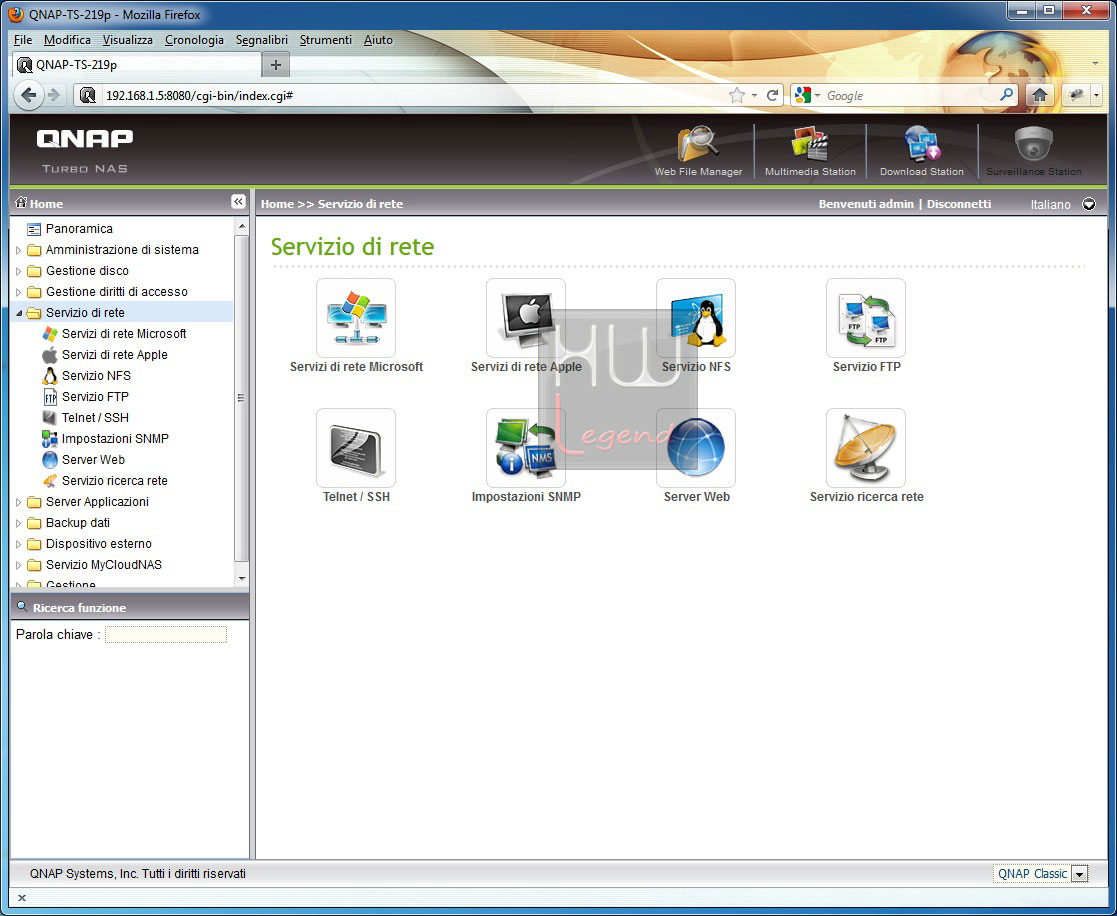The height and width of the screenshot is (916, 1117).
Task: Close the status bar with x
Action: (21, 898)
